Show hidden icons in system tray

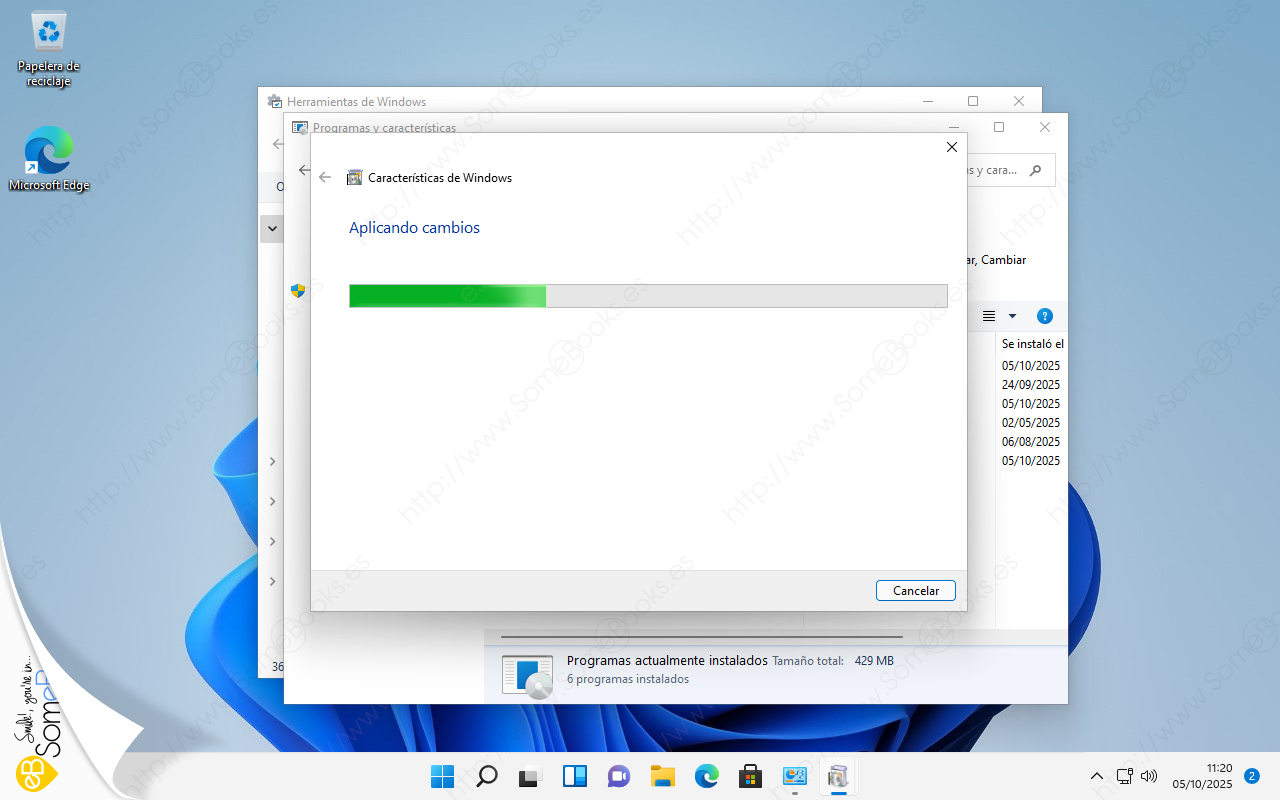1097,776
